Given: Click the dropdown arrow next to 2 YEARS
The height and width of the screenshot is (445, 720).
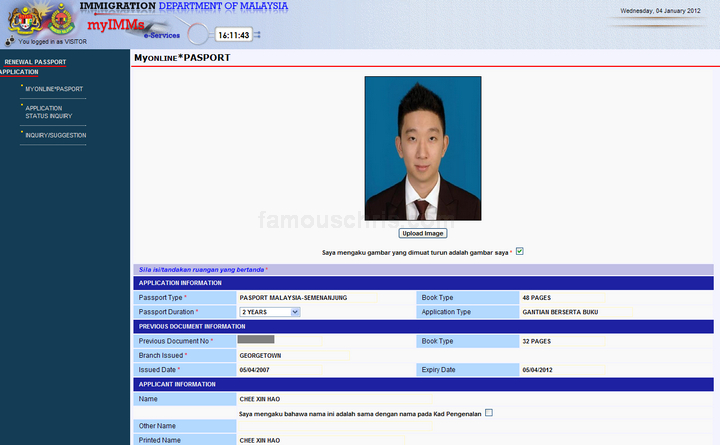Looking at the screenshot, I should pyautogui.click(x=295, y=312).
